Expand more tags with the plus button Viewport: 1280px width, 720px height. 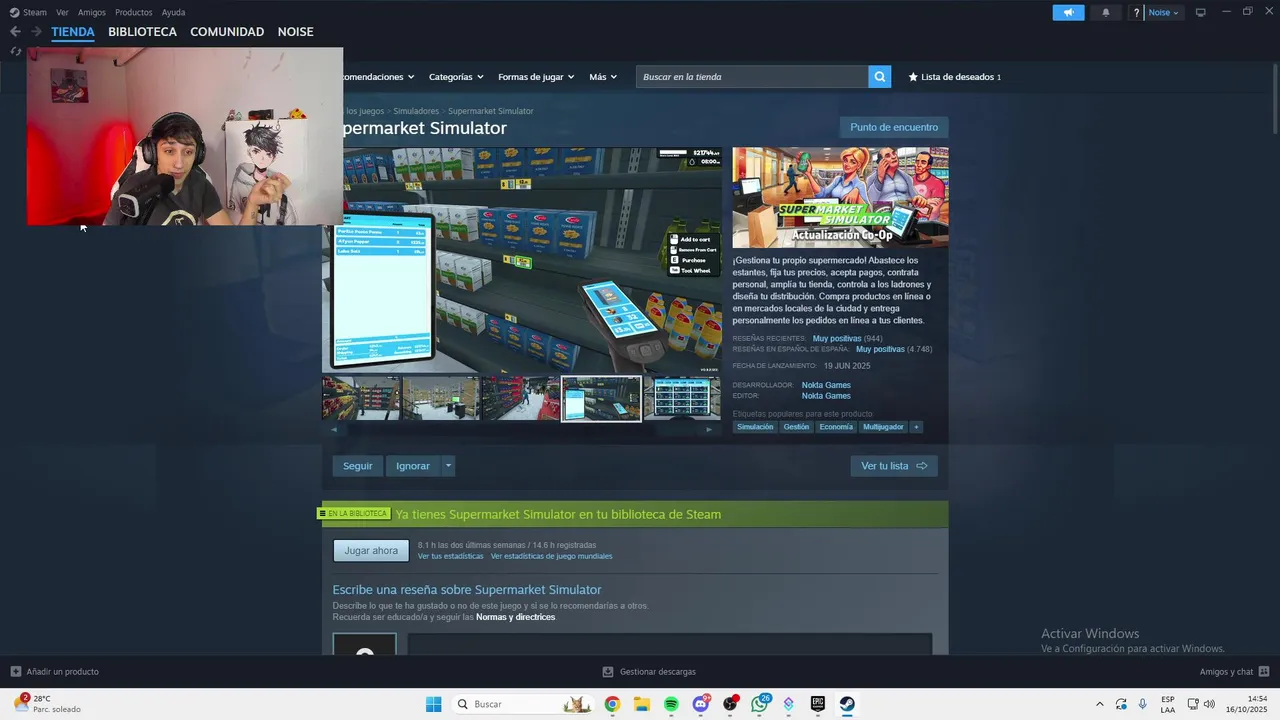pyautogui.click(x=916, y=427)
